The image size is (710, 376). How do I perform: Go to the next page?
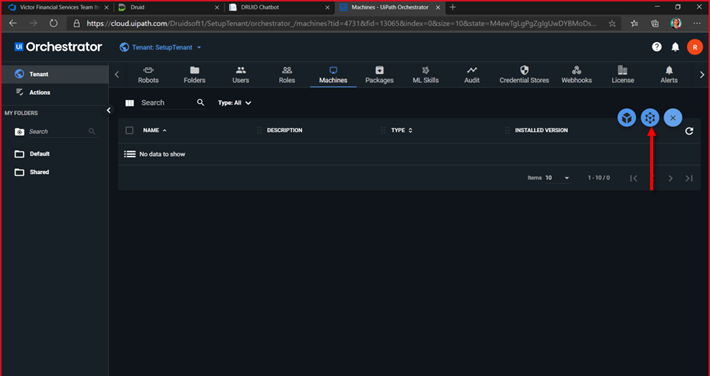(671, 178)
